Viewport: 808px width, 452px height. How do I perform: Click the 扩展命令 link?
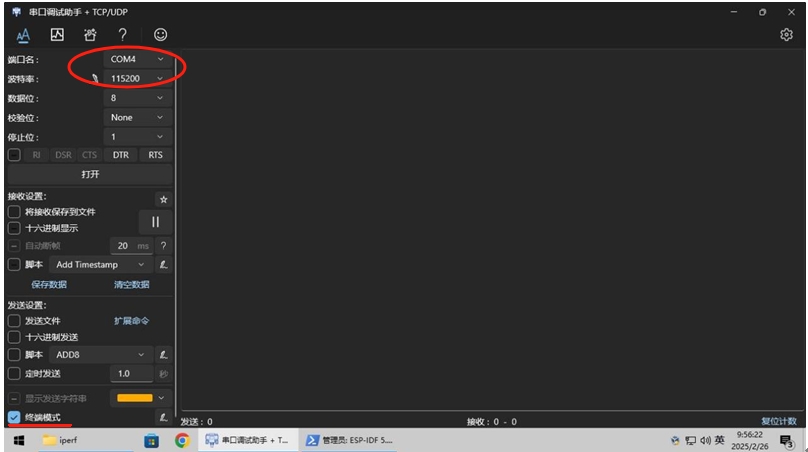tap(131, 321)
